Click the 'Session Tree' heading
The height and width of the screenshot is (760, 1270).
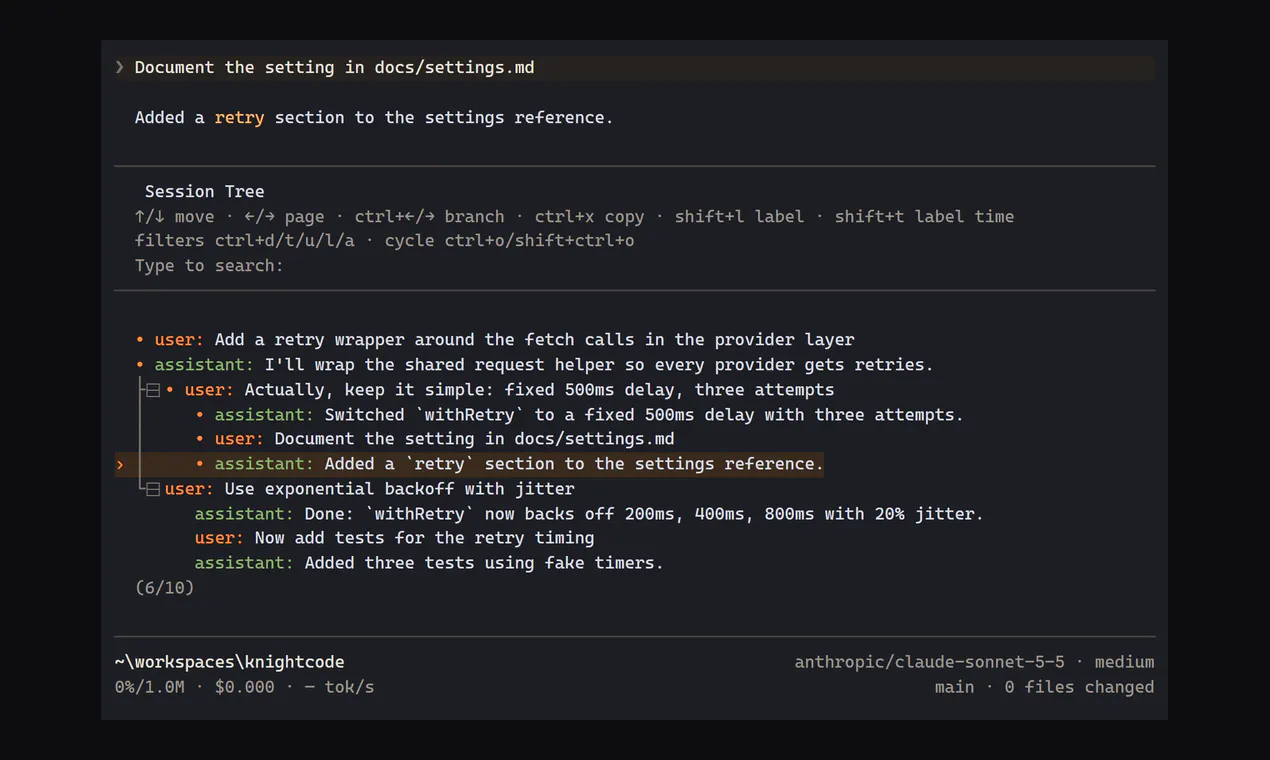tap(204, 191)
